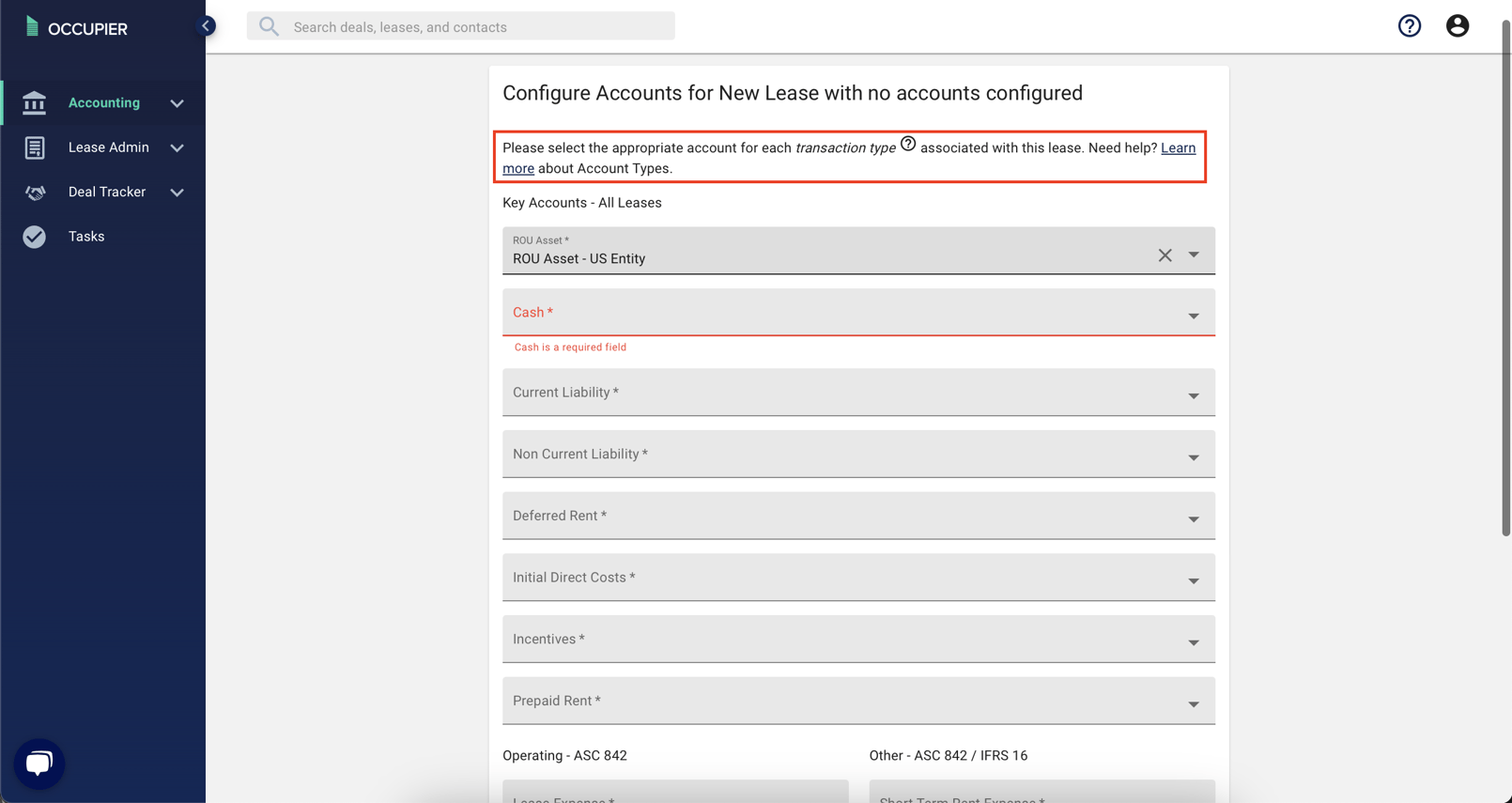Expand the Lease Admin menu chevron
Viewport: 1512px width, 803px height.
point(177,147)
